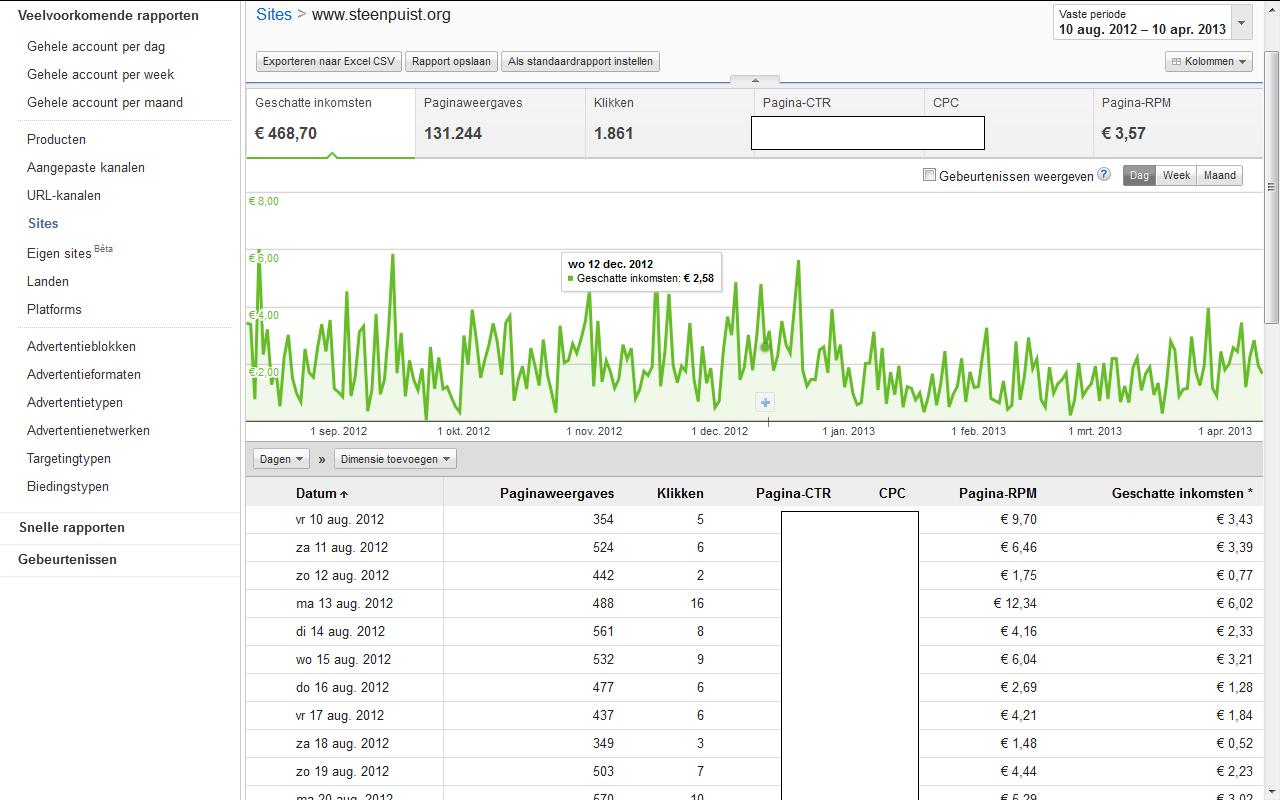Select the Paginaweergaves metric tab
Image resolution: width=1280 pixels, height=800 pixels.
click(500, 123)
